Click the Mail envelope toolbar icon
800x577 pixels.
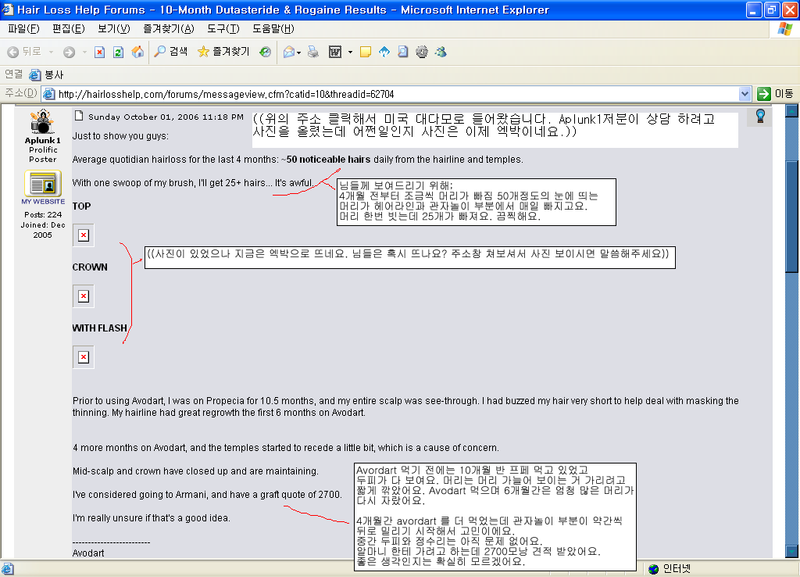(289, 52)
